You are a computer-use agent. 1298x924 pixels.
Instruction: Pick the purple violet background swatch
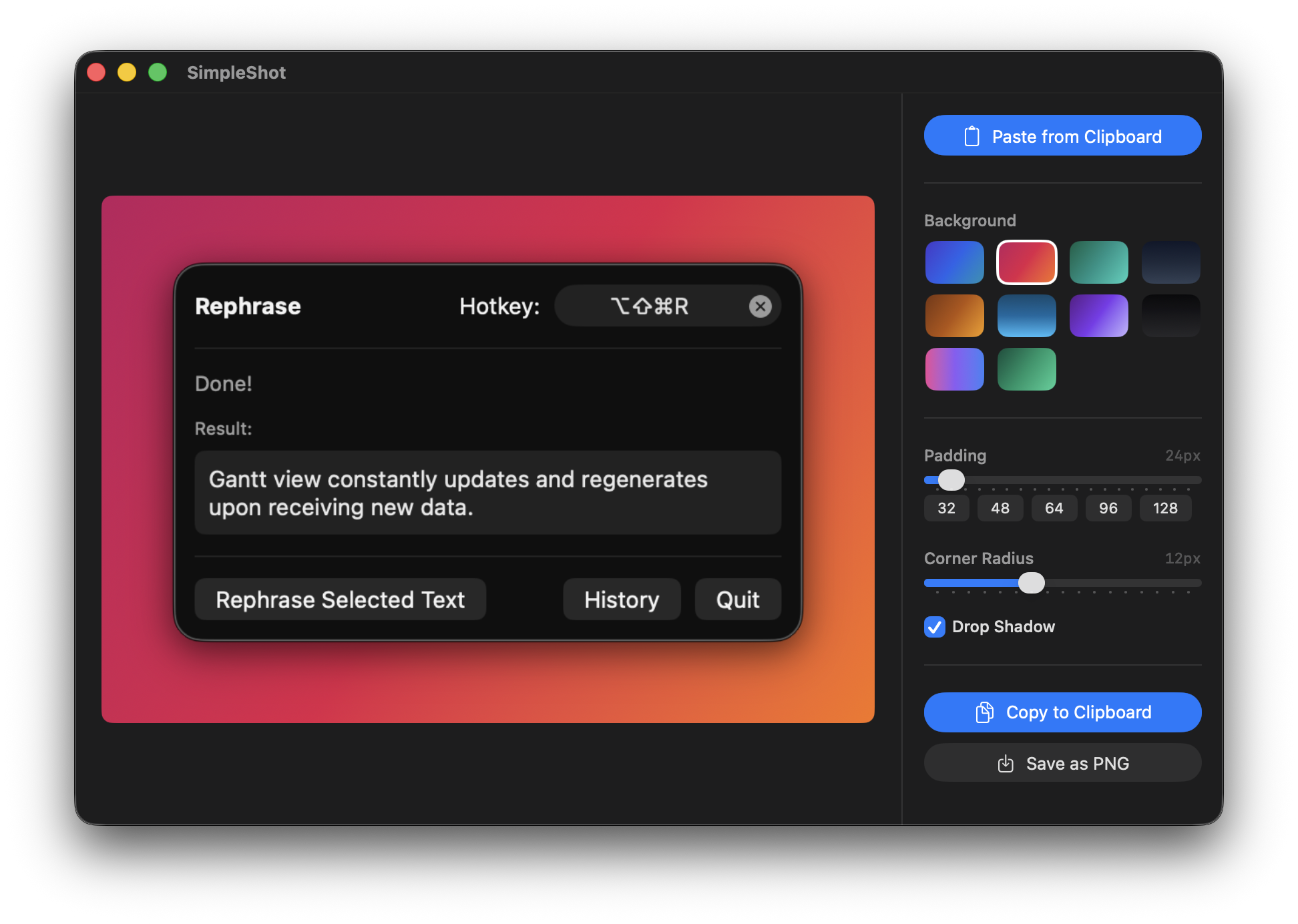coord(1098,316)
